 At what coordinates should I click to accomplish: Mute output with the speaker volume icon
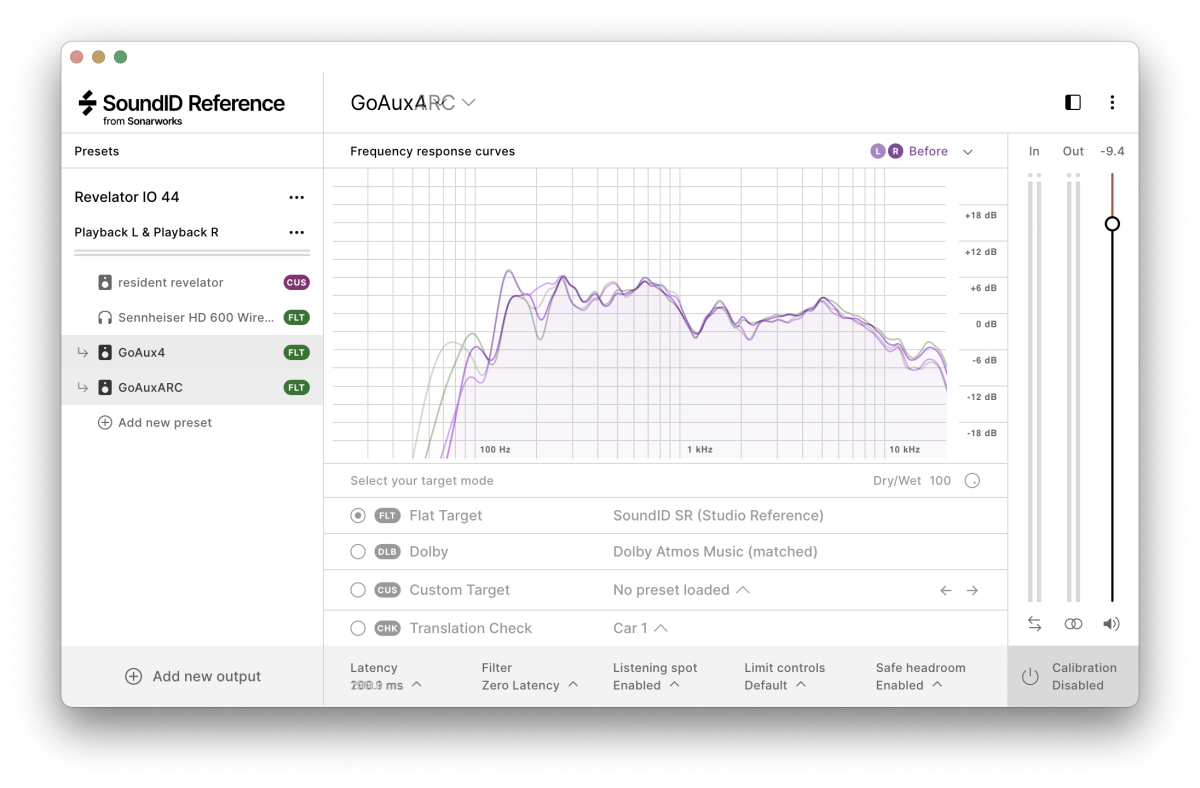(x=1111, y=623)
